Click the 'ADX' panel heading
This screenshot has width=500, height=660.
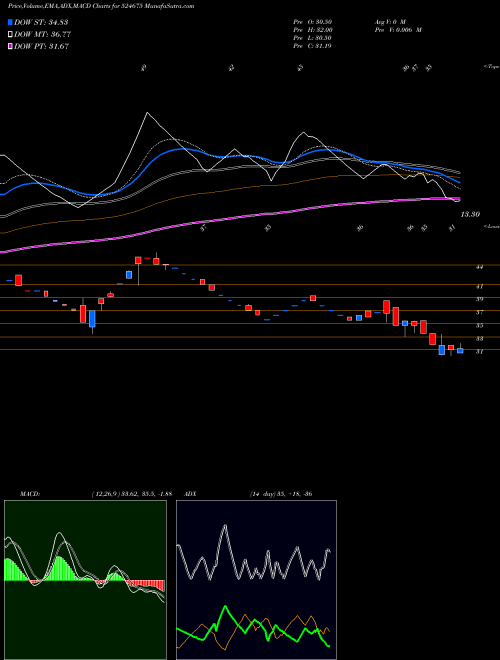[x=190, y=494]
